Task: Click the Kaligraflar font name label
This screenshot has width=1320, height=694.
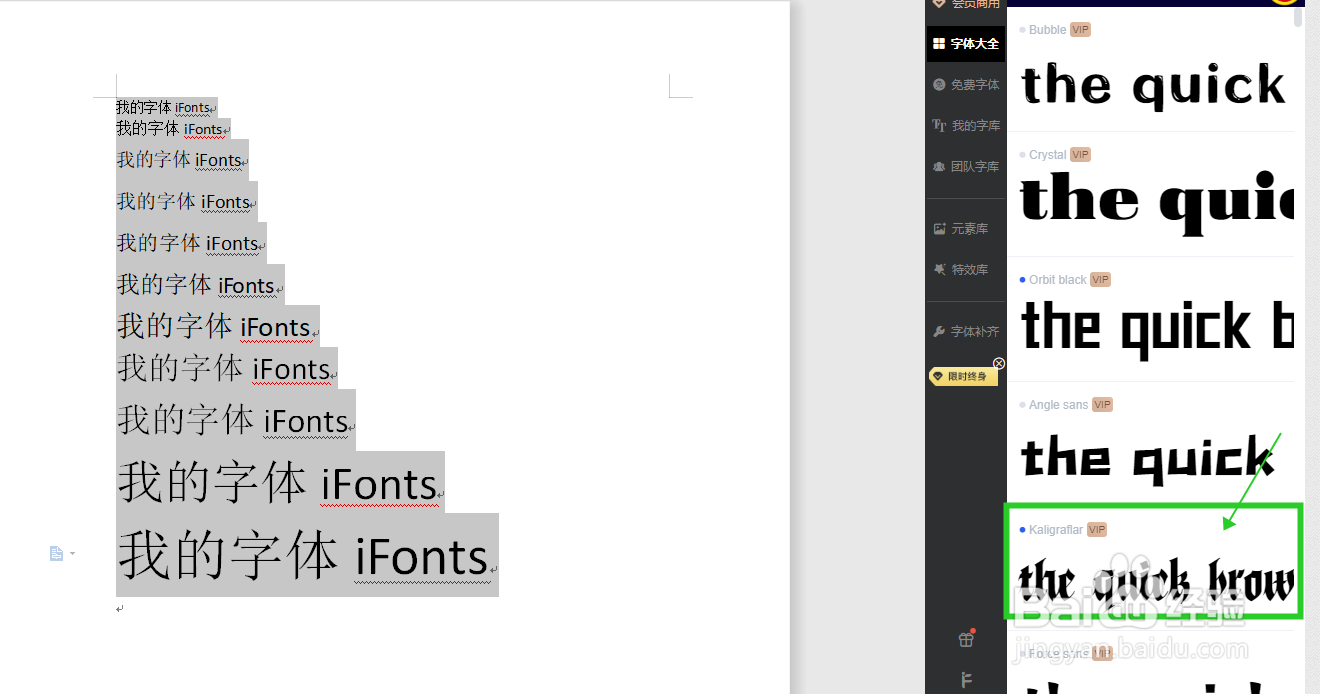Action: [1056, 530]
